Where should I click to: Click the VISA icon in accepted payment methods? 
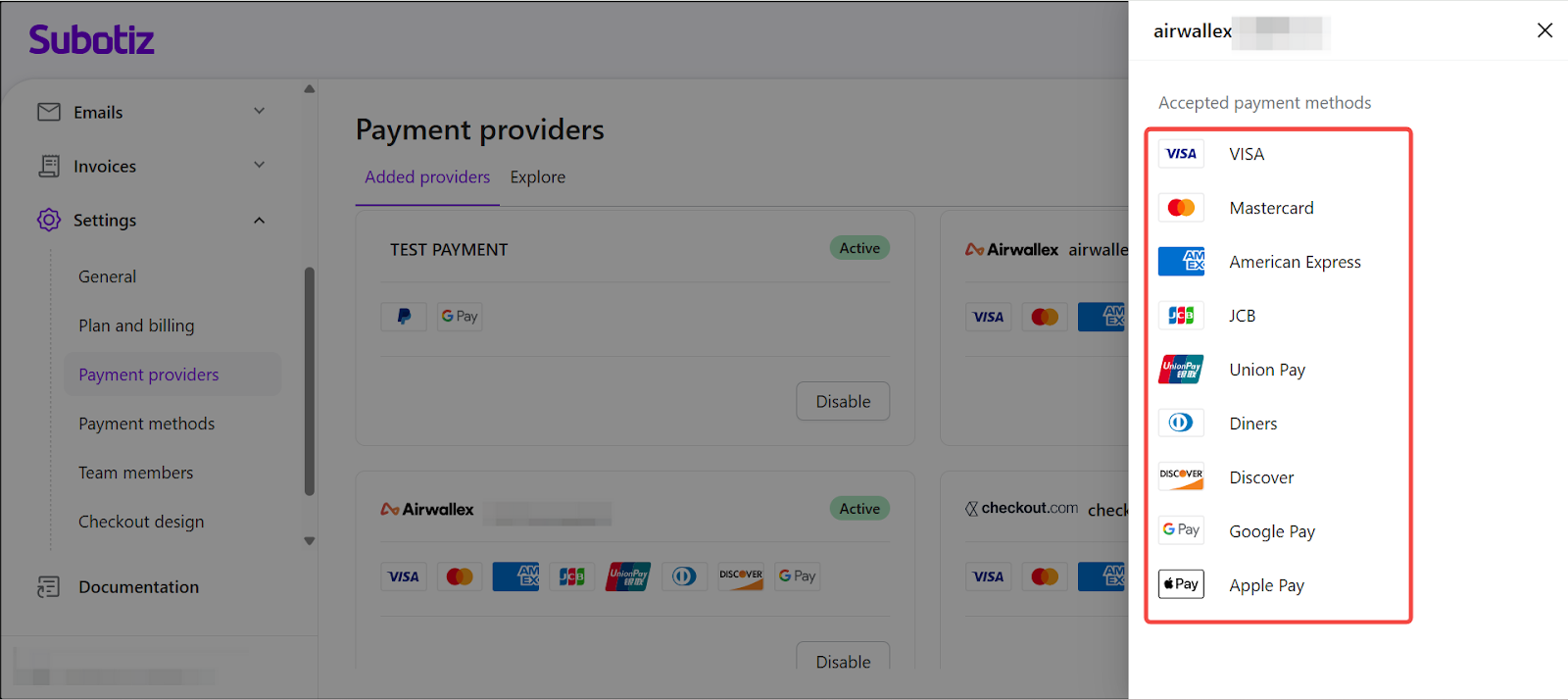(1181, 154)
